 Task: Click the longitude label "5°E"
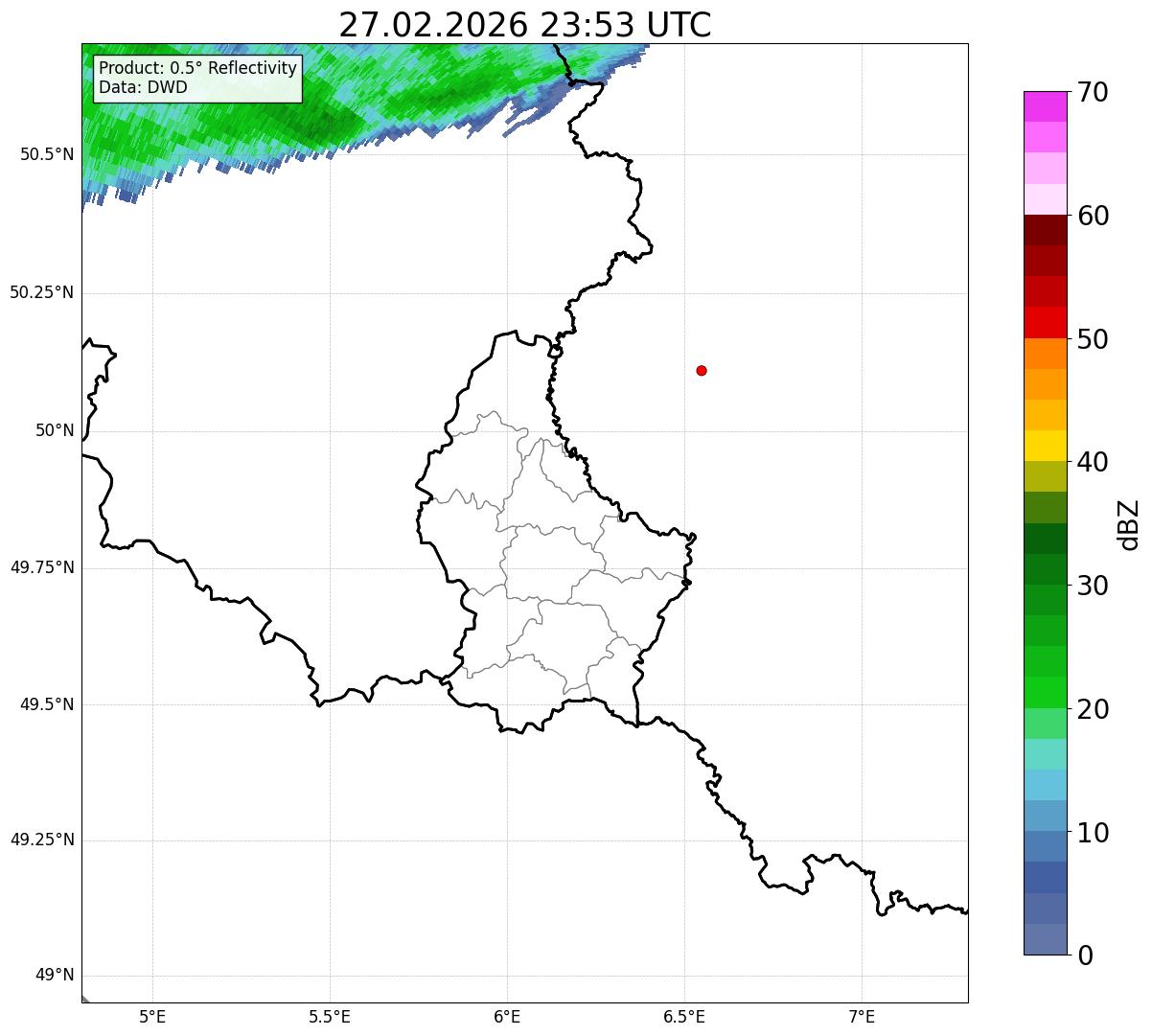(152, 1017)
